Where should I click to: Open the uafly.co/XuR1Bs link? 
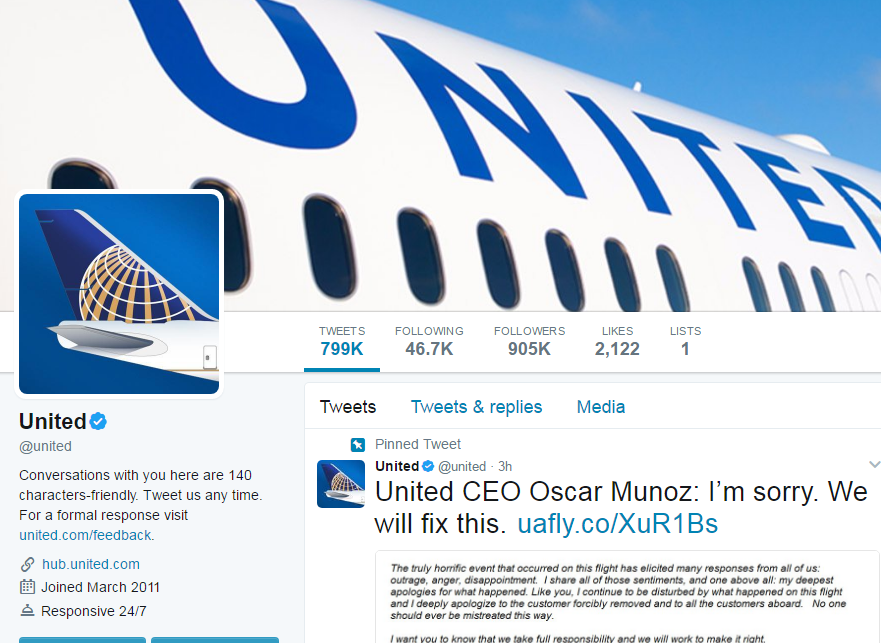[617, 524]
